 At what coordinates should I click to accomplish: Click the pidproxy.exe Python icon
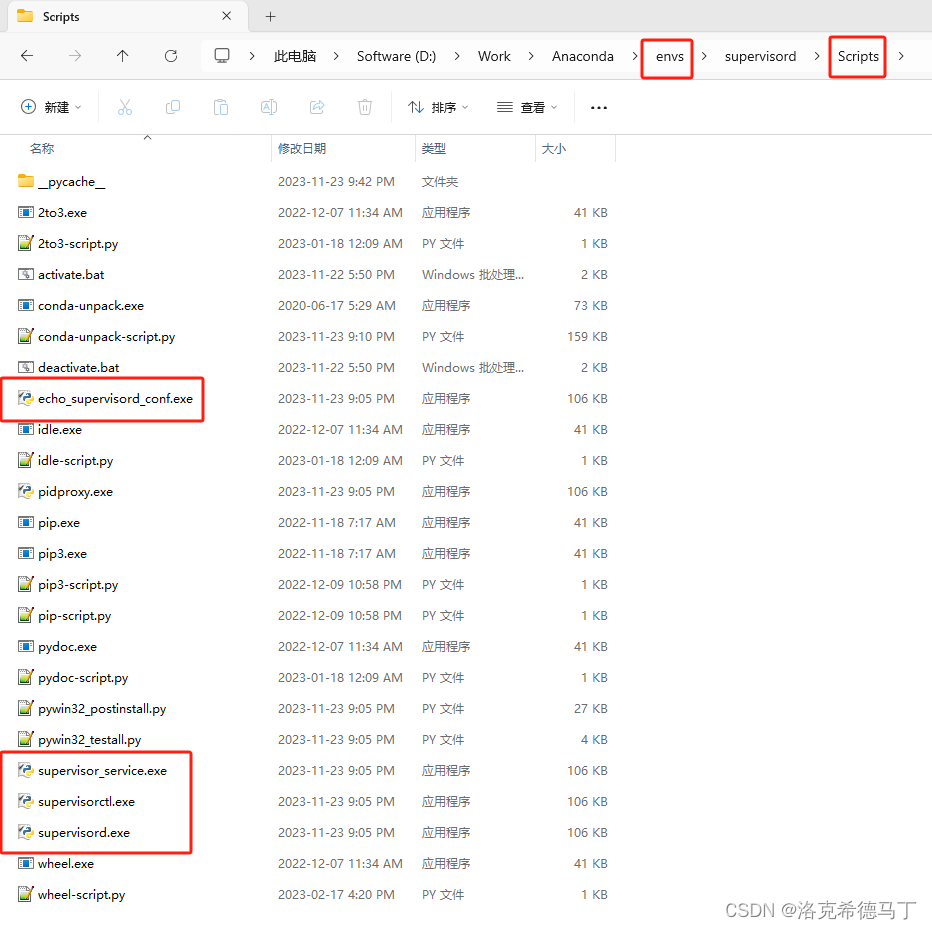click(x=26, y=491)
